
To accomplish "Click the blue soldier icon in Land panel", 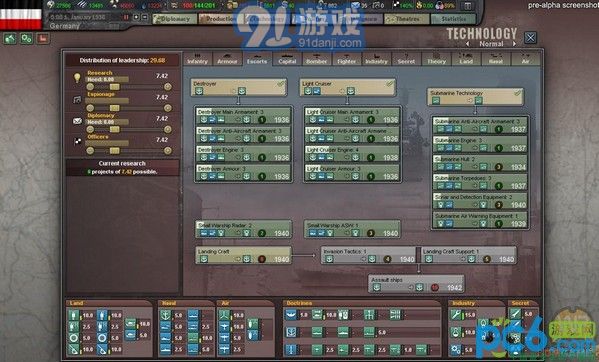I will (x=102, y=315).
